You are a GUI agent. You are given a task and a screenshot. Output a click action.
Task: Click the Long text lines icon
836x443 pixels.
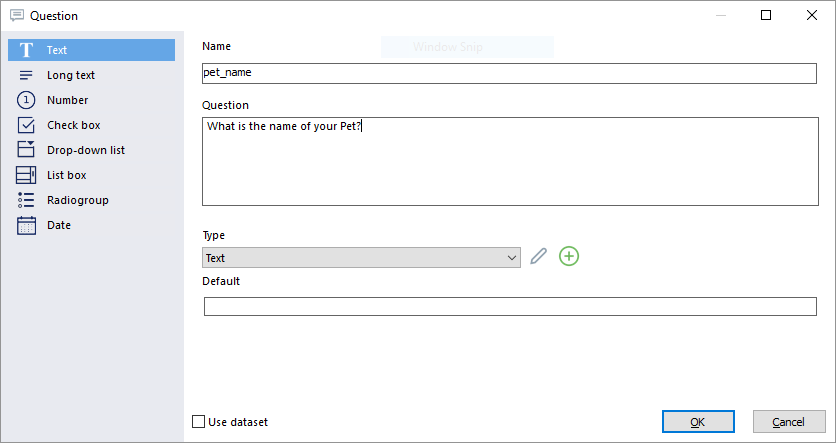click(x=26, y=75)
